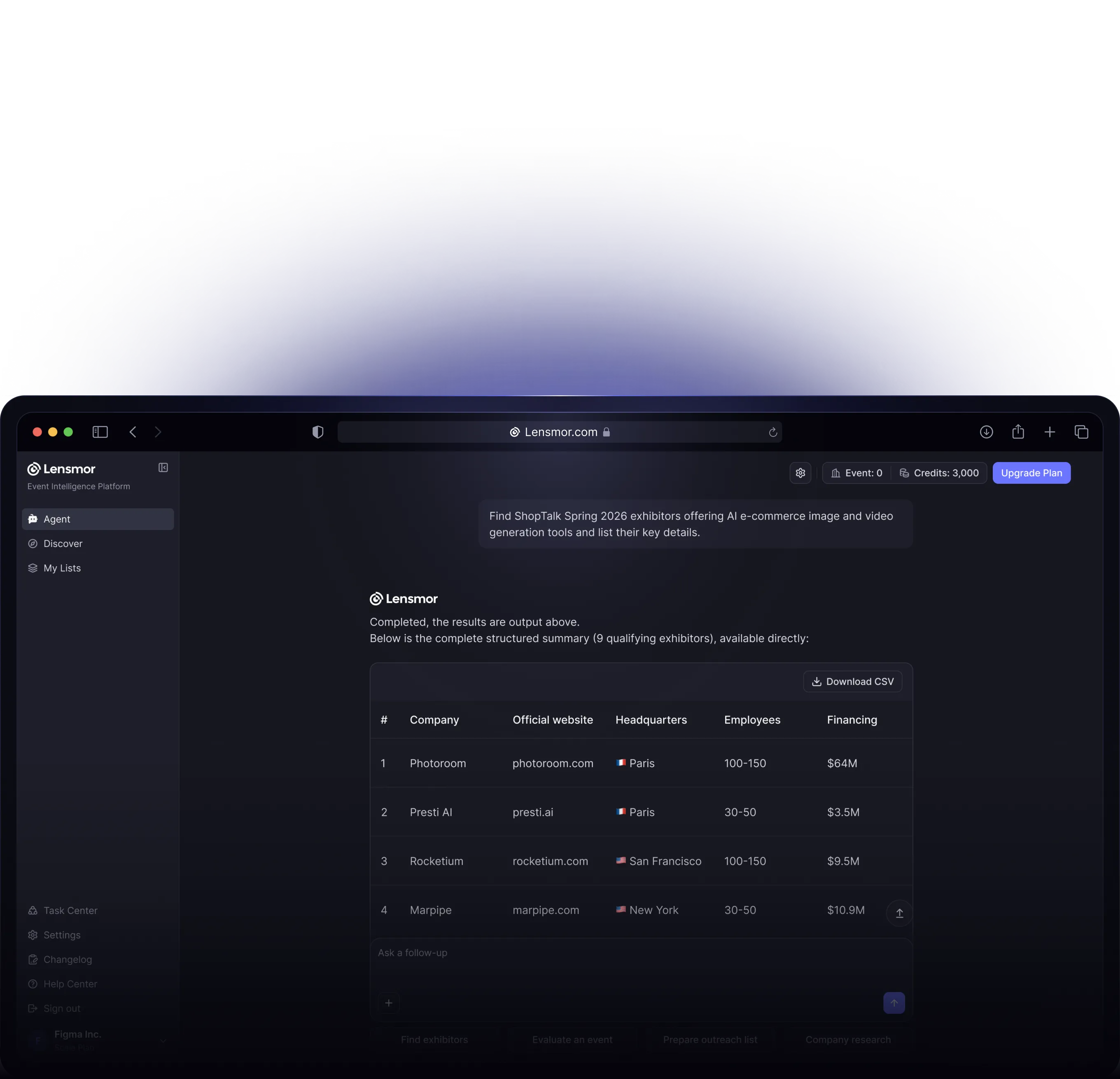Show the tab overview icon
The image size is (1120, 1079).
click(1080, 432)
